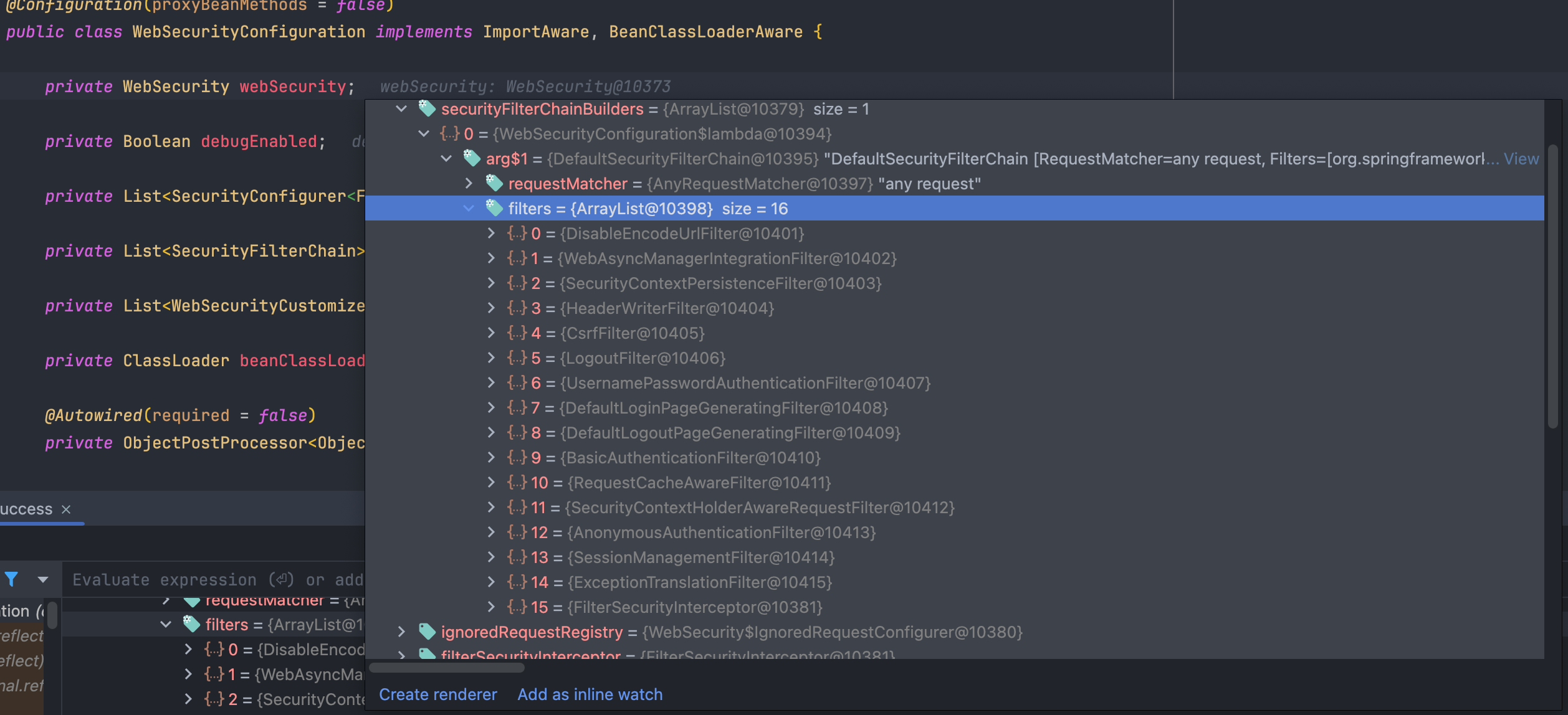The height and width of the screenshot is (715, 1568).
Task: Click Add as inline watch link
Action: coord(590,694)
